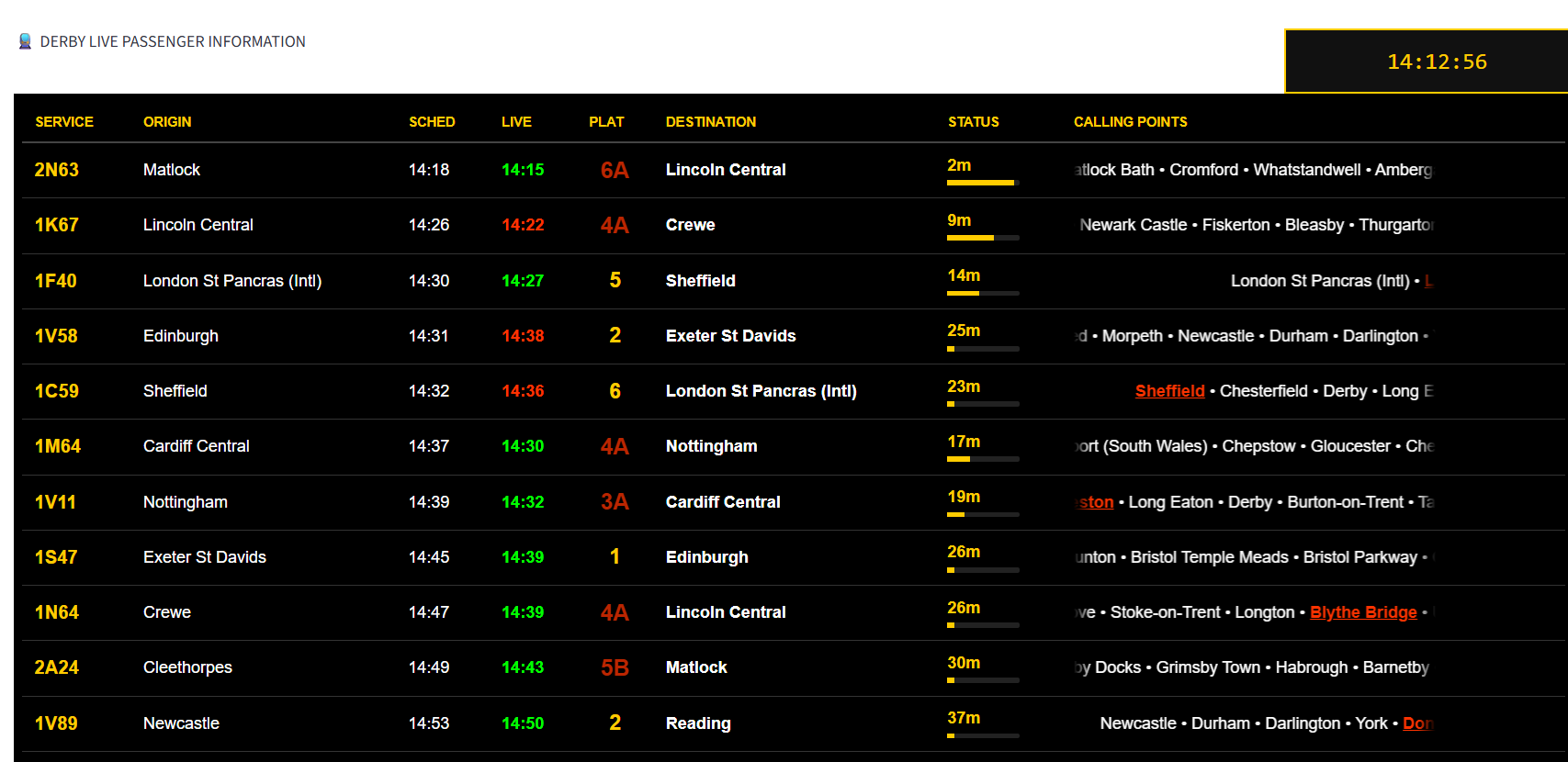Screen dimensions: 1568x762
Task: Click the STATUS column header
Action: click(x=973, y=122)
